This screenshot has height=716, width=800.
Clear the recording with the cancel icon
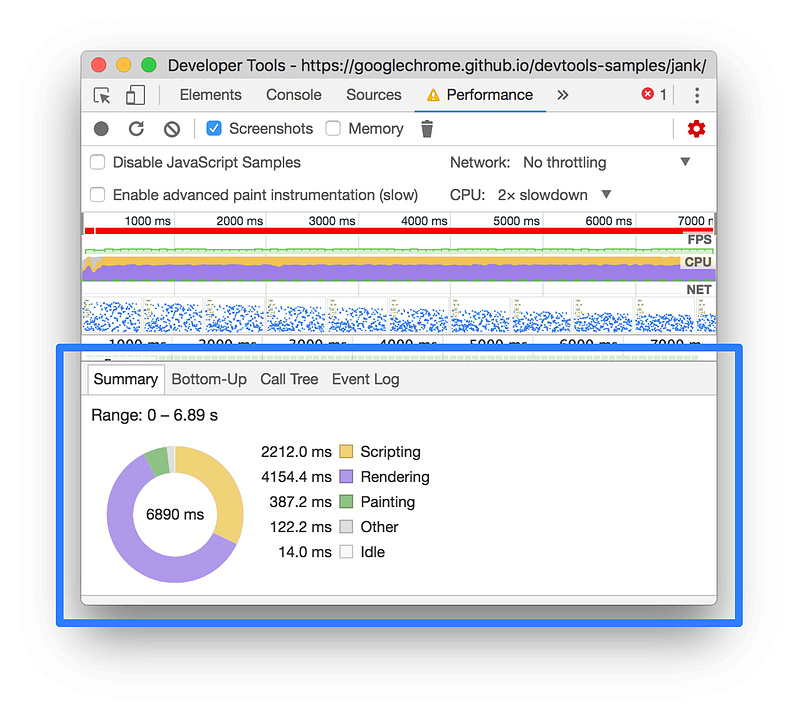pos(172,129)
